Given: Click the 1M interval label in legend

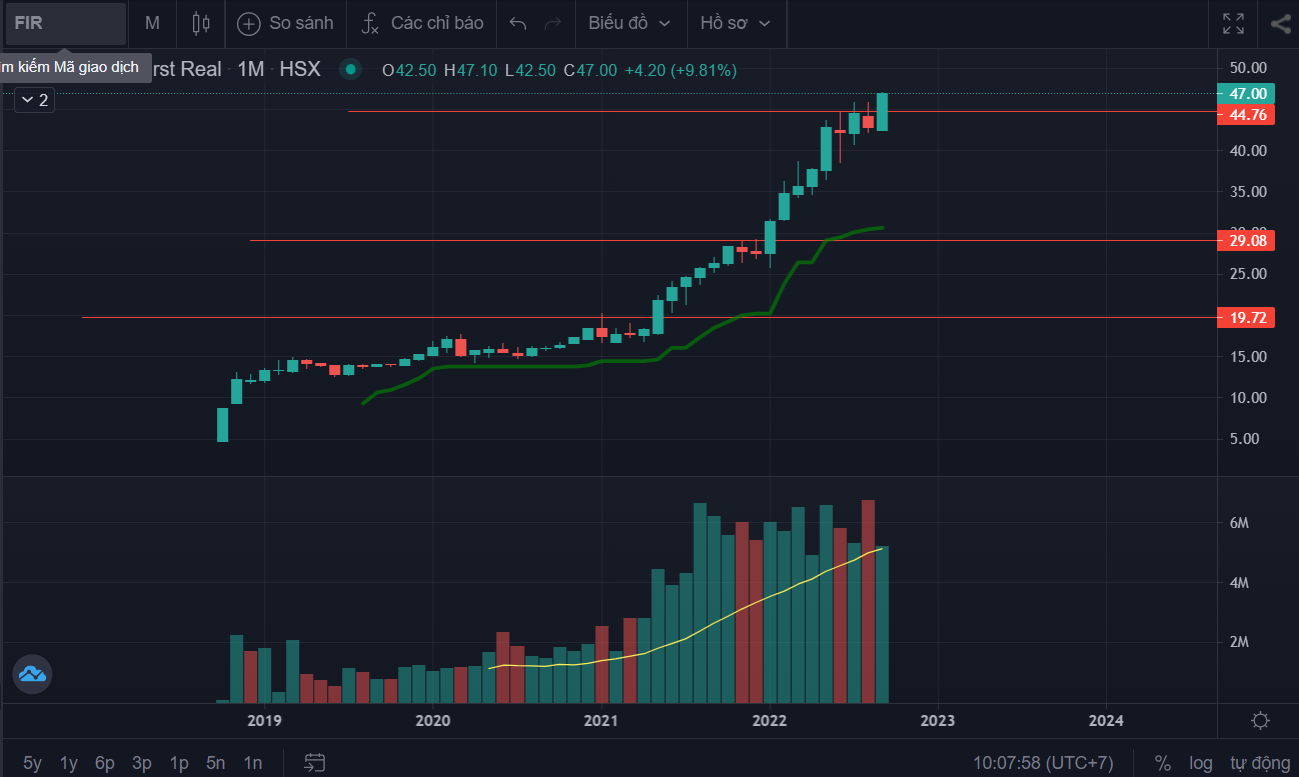Looking at the screenshot, I should [x=251, y=69].
